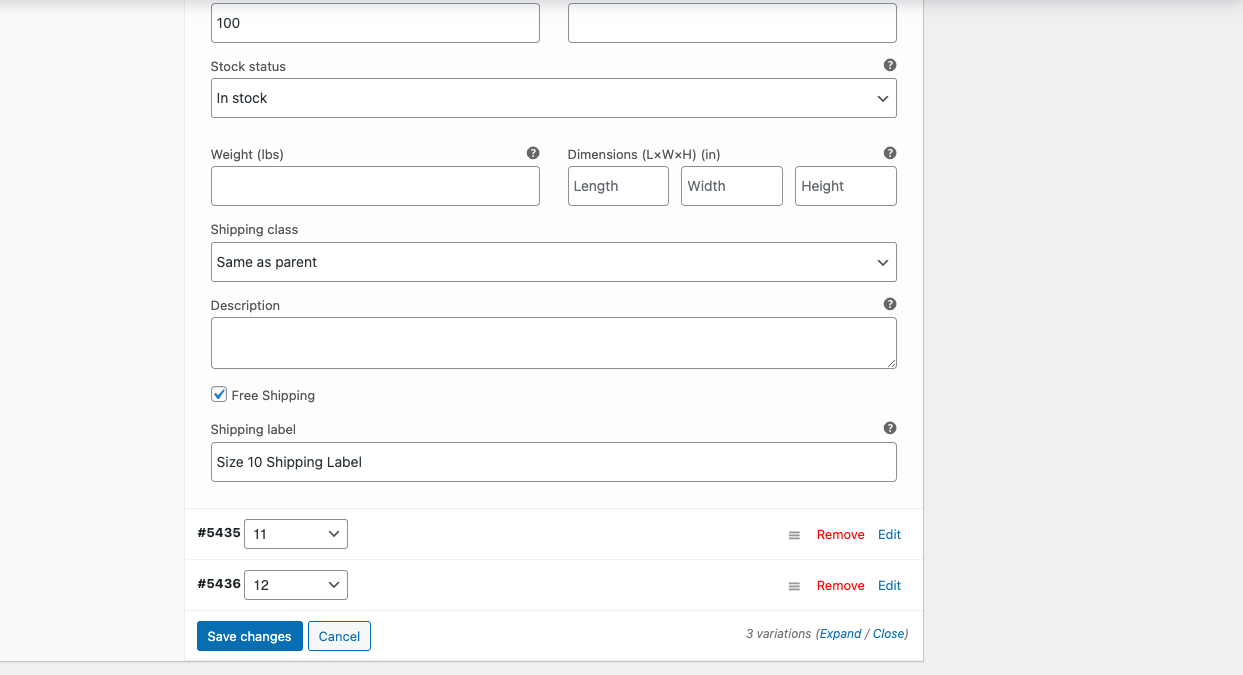Click the Cancel button
The height and width of the screenshot is (675, 1243).
[339, 636]
